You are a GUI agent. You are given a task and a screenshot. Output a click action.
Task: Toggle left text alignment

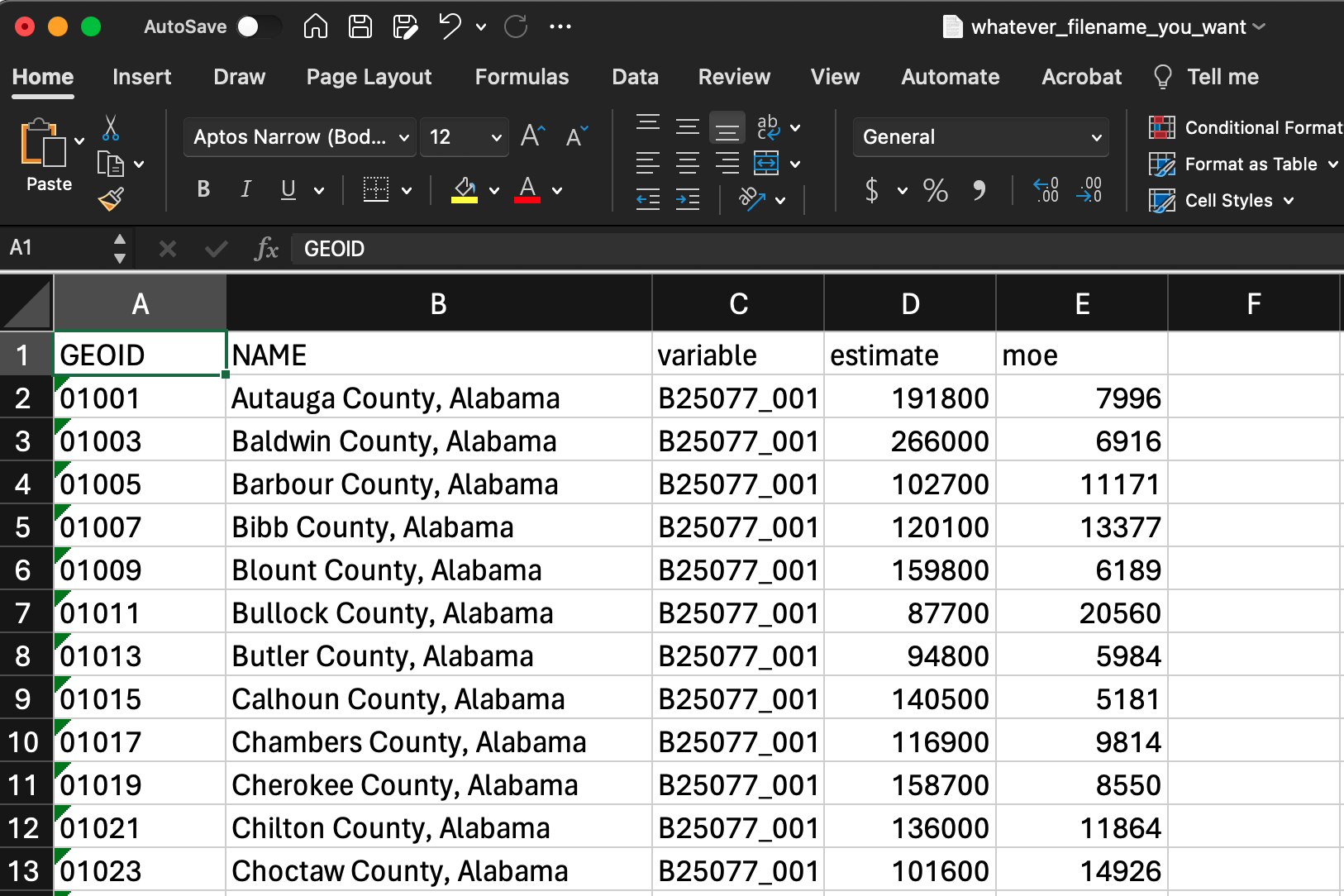[x=648, y=163]
